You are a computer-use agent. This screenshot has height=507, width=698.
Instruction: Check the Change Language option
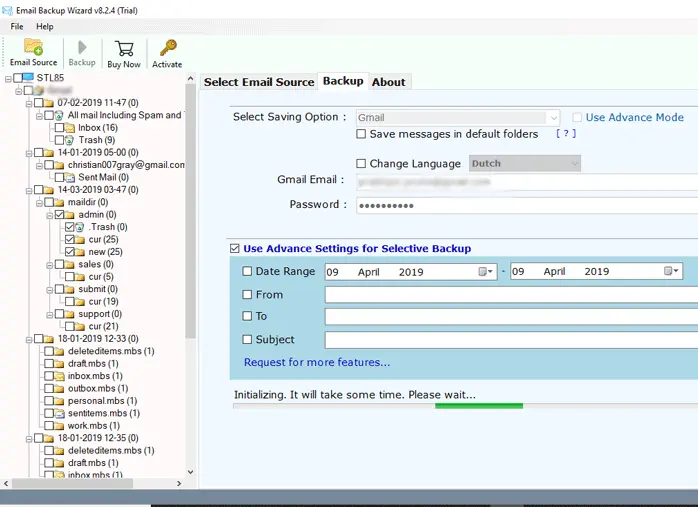click(361, 164)
